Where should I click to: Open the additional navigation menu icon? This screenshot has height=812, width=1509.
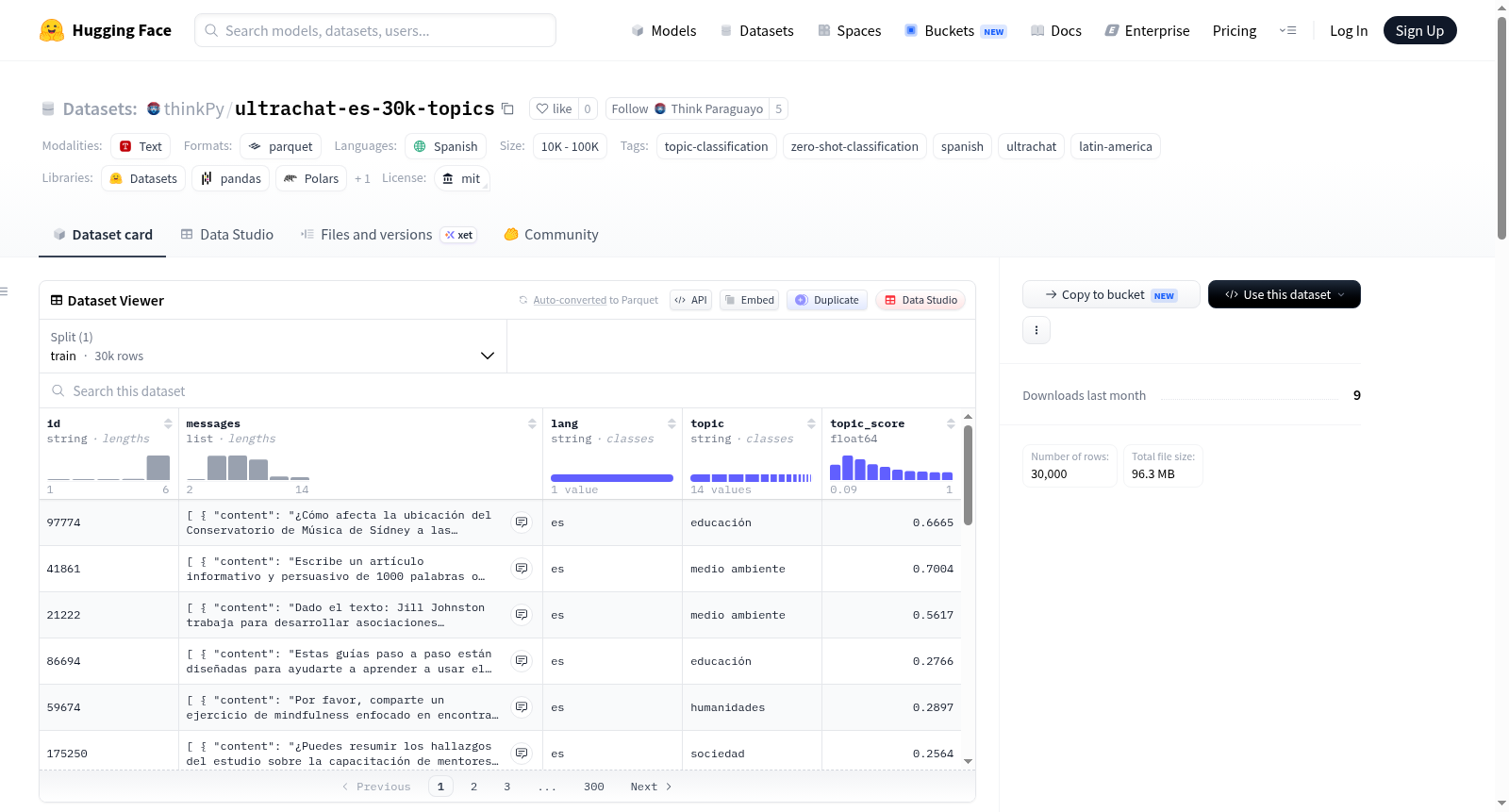(x=1287, y=30)
